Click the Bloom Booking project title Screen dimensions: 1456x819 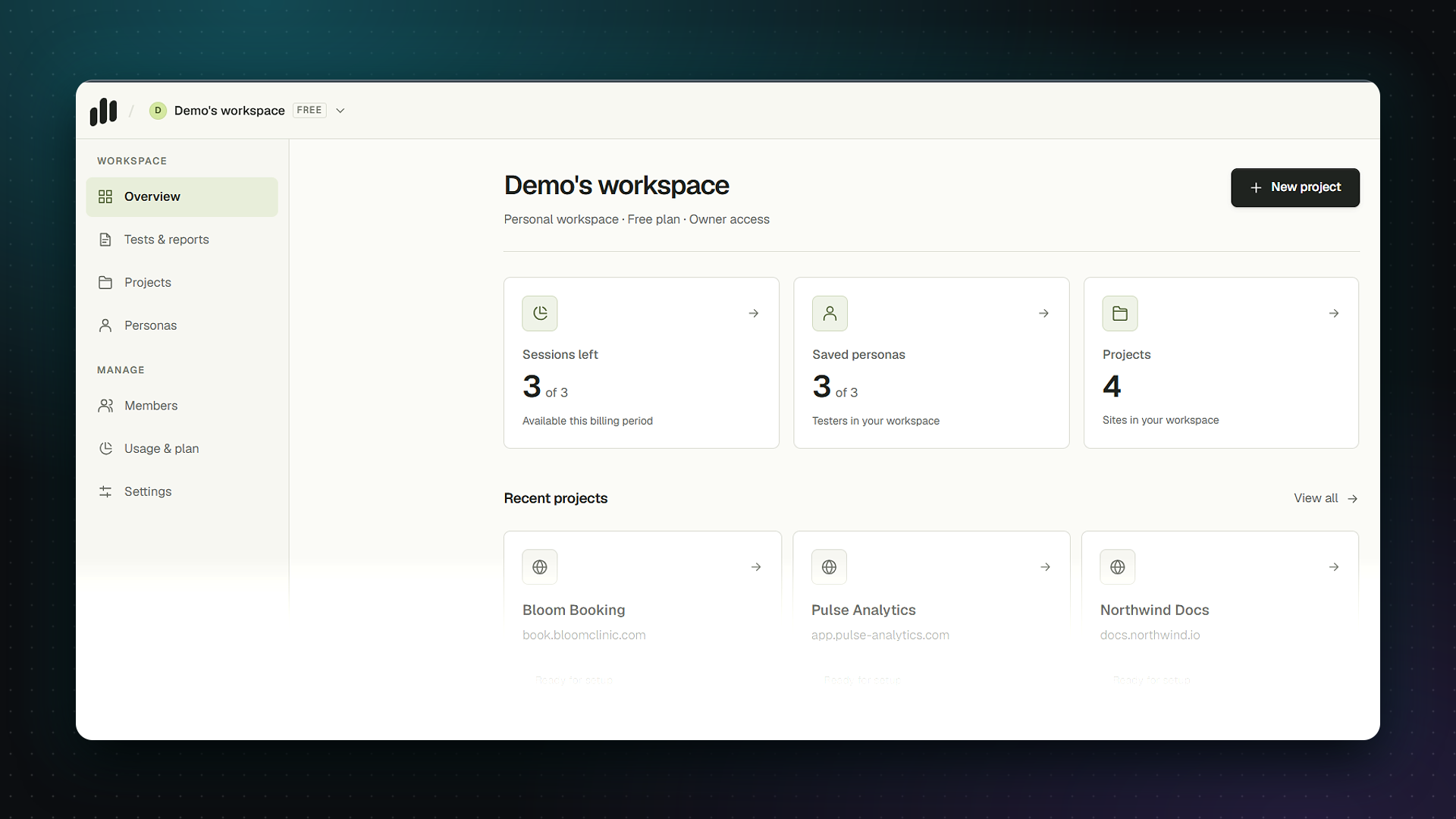(574, 610)
